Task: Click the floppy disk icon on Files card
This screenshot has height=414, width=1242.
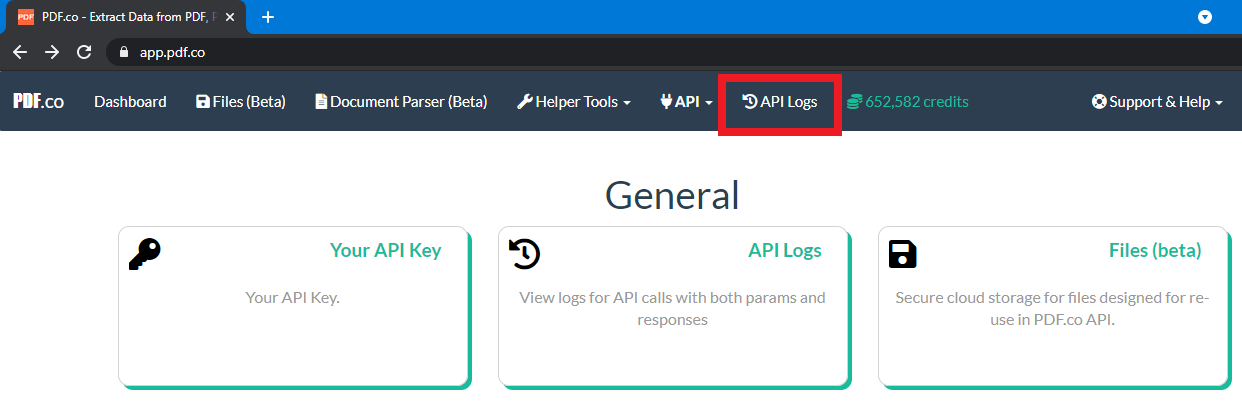Action: point(903,254)
